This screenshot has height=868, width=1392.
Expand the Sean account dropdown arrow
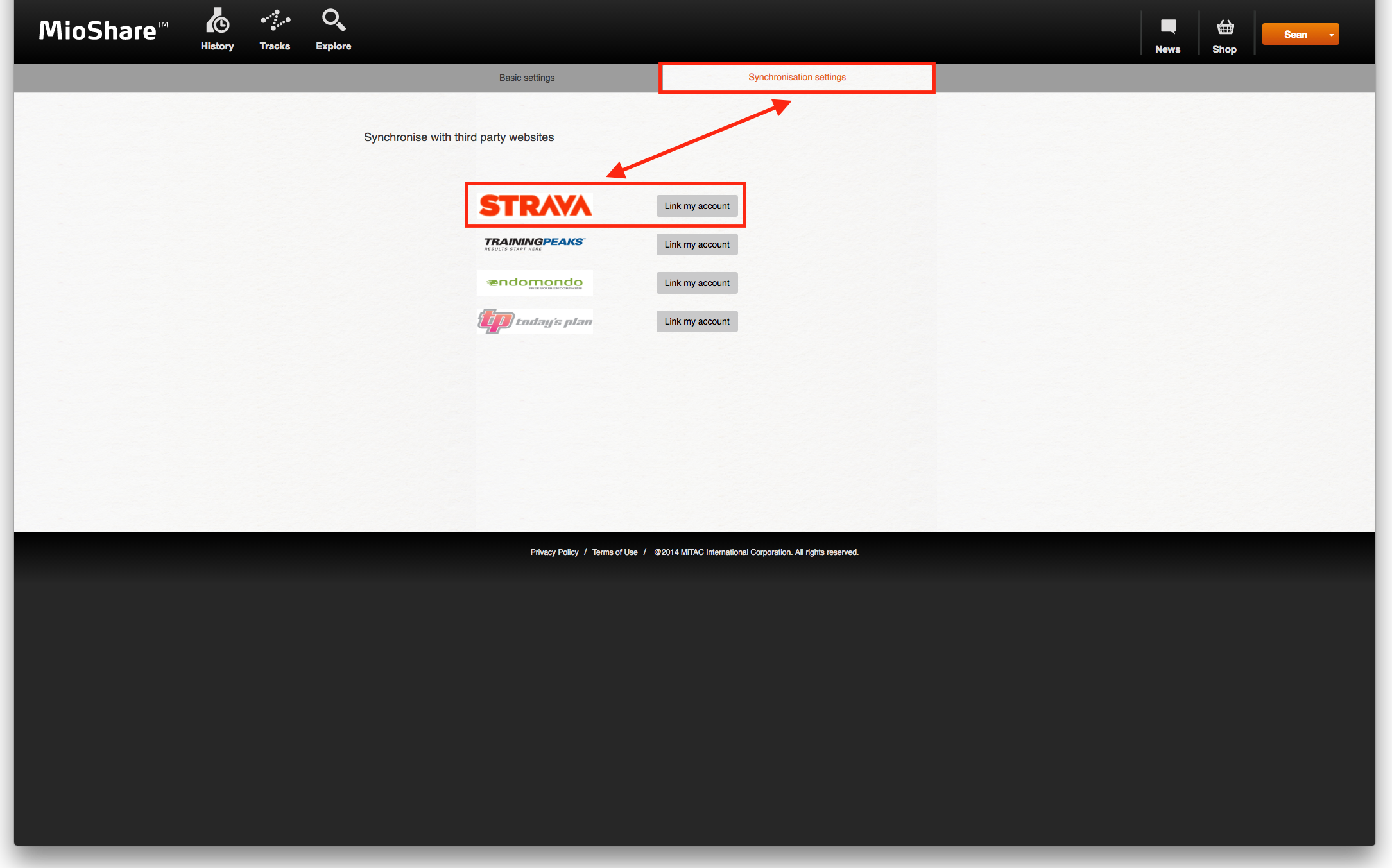coord(1332,35)
